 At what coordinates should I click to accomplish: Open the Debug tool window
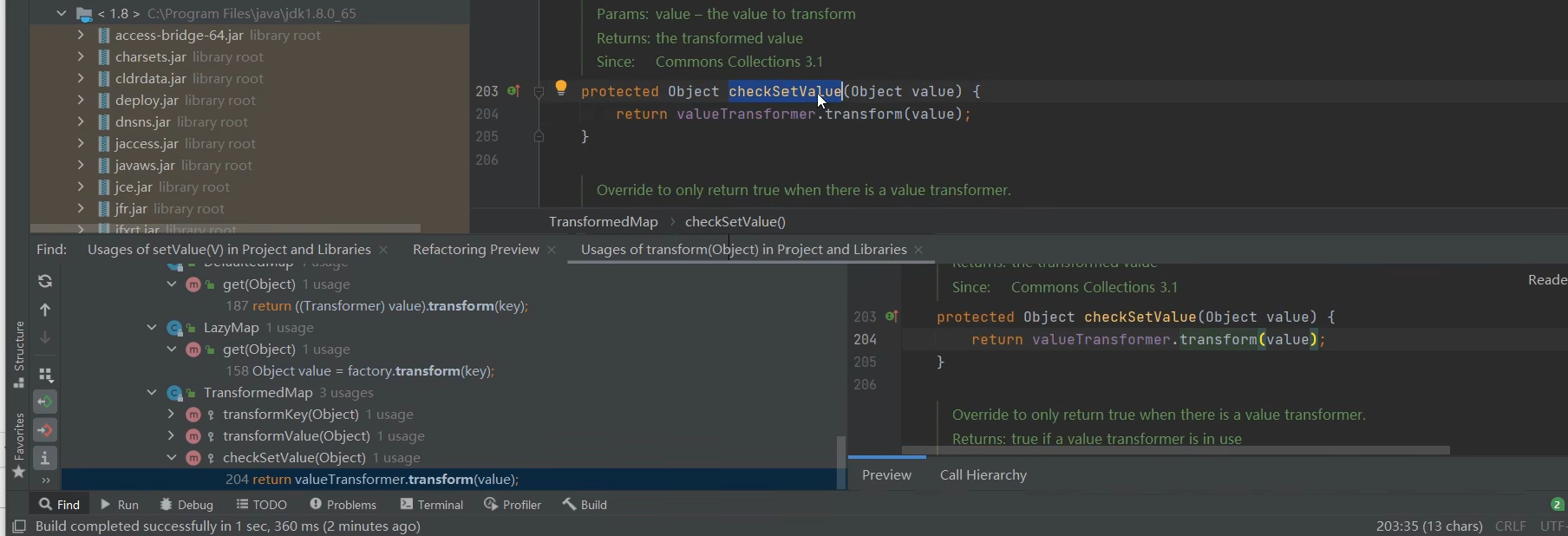coord(186,505)
